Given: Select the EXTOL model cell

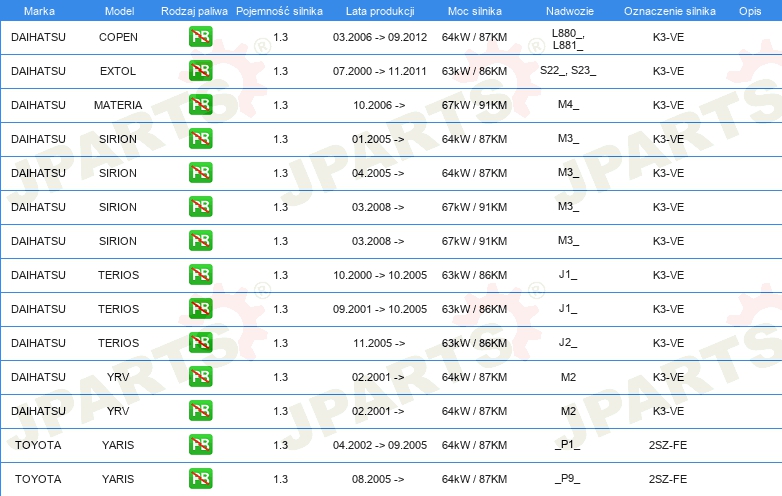Looking at the screenshot, I should [x=118, y=71].
